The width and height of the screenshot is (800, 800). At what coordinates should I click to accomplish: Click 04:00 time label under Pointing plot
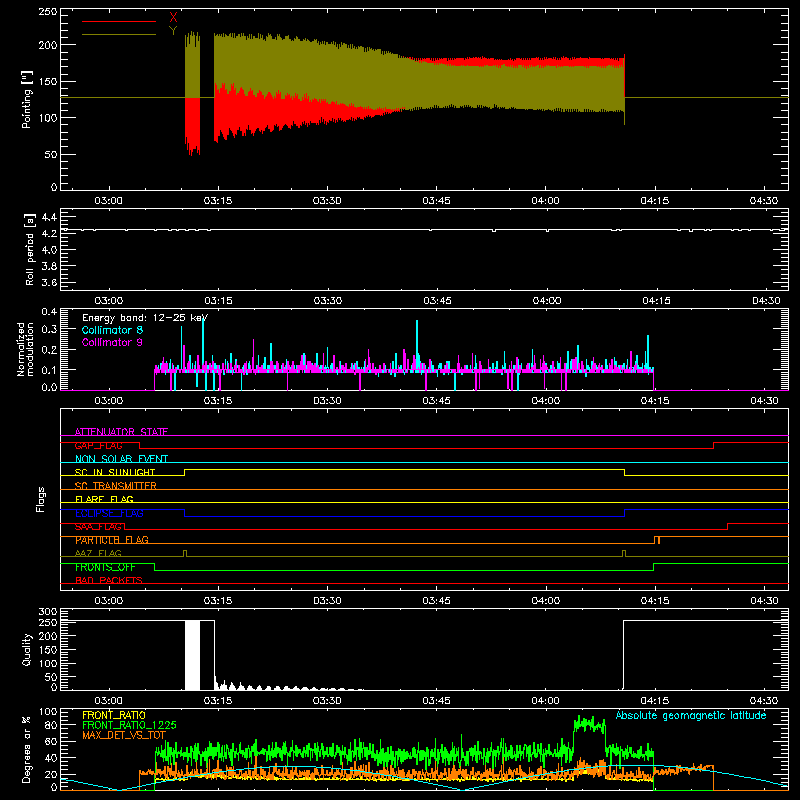[x=545, y=201]
